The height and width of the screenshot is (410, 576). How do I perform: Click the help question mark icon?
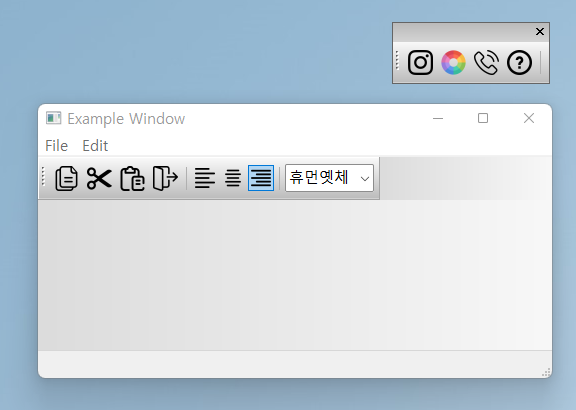click(519, 62)
